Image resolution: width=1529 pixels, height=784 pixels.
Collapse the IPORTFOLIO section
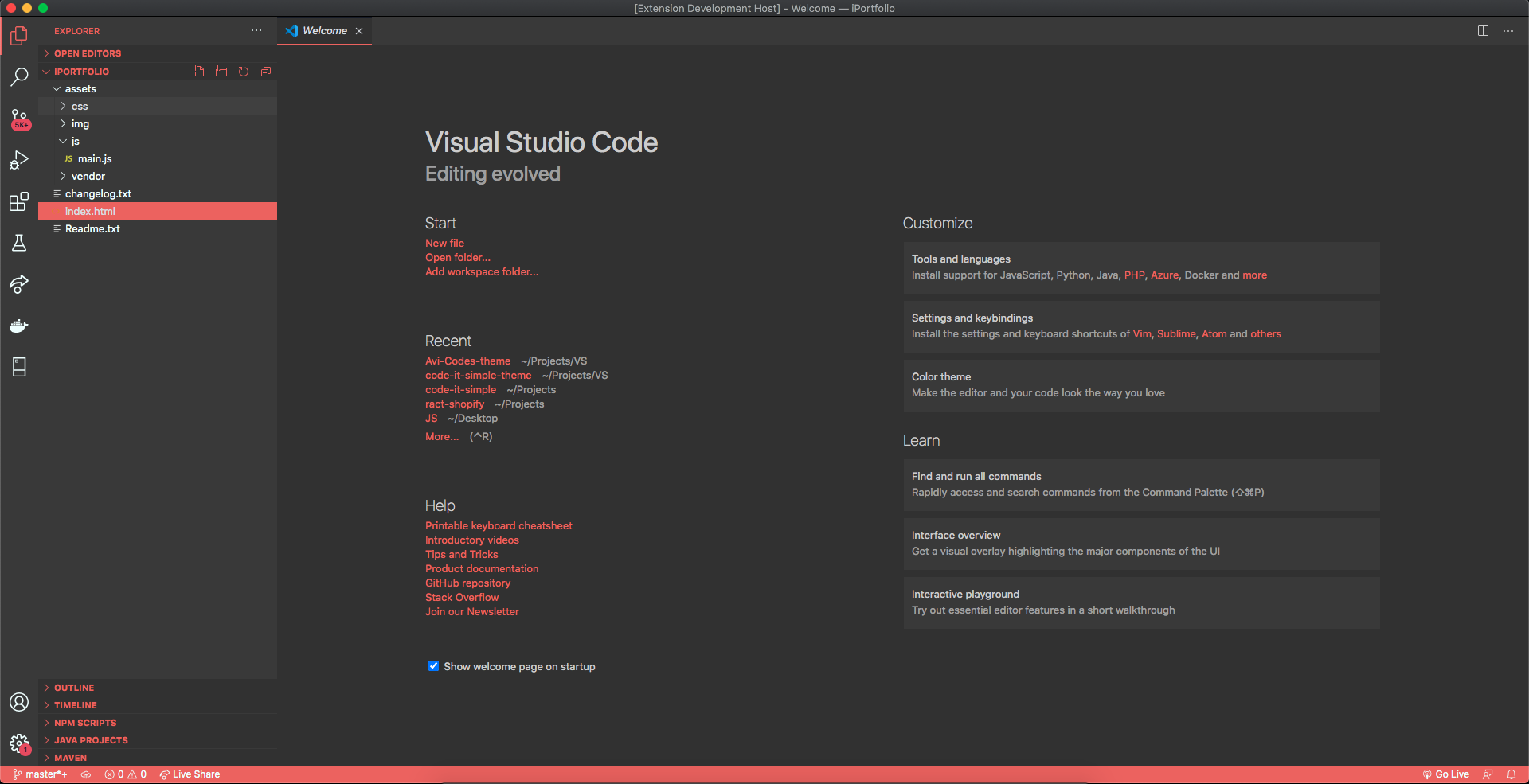click(x=115, y=72)
